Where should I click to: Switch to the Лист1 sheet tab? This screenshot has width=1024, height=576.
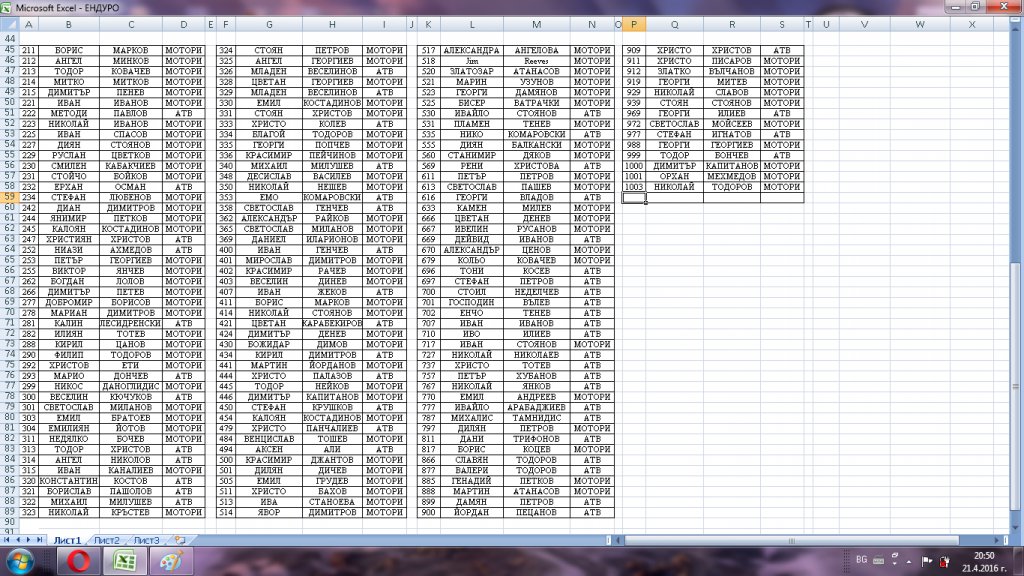pyautogui.click(x=67, y=540)
